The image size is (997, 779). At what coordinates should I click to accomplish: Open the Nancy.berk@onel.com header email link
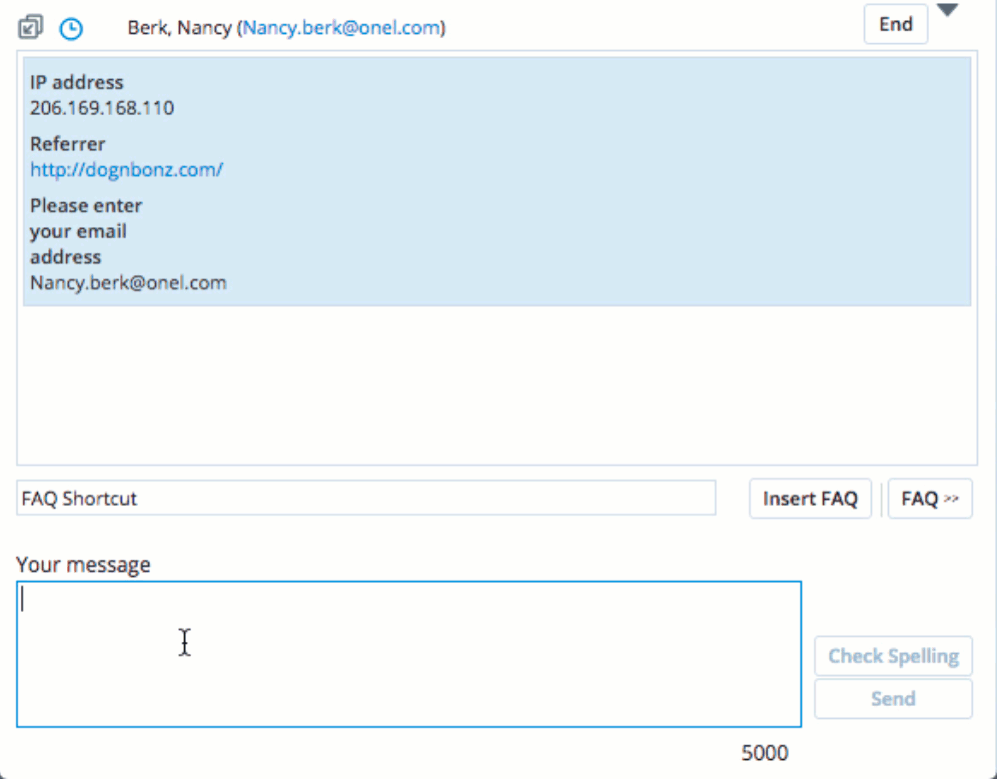341,28
